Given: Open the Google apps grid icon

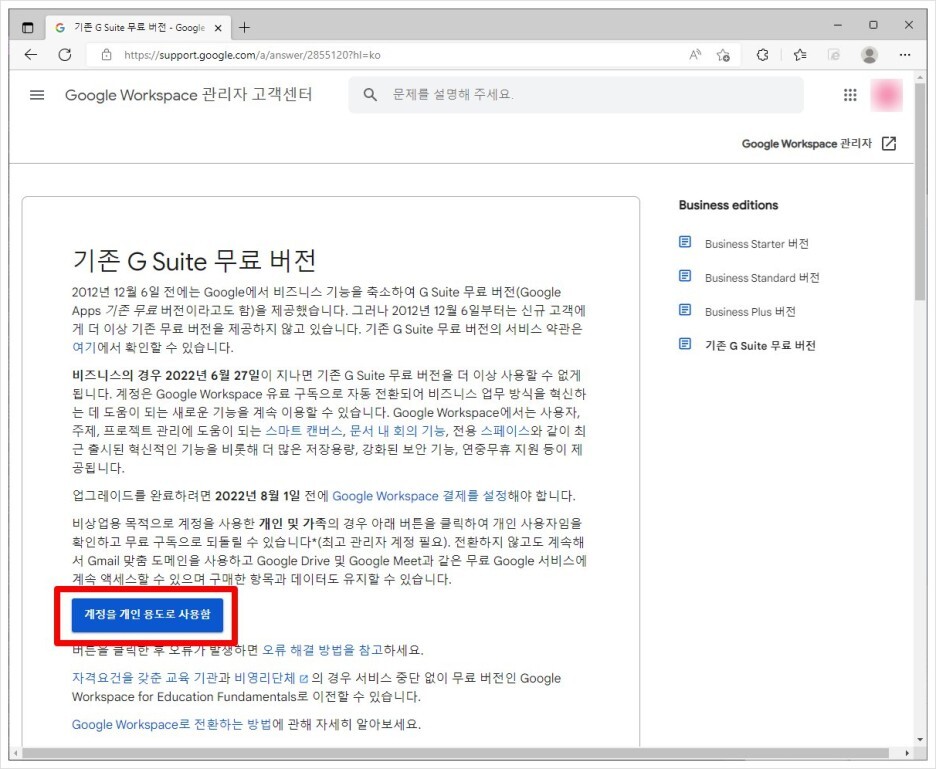Looking at the screenshot, I should coord(850,95).
